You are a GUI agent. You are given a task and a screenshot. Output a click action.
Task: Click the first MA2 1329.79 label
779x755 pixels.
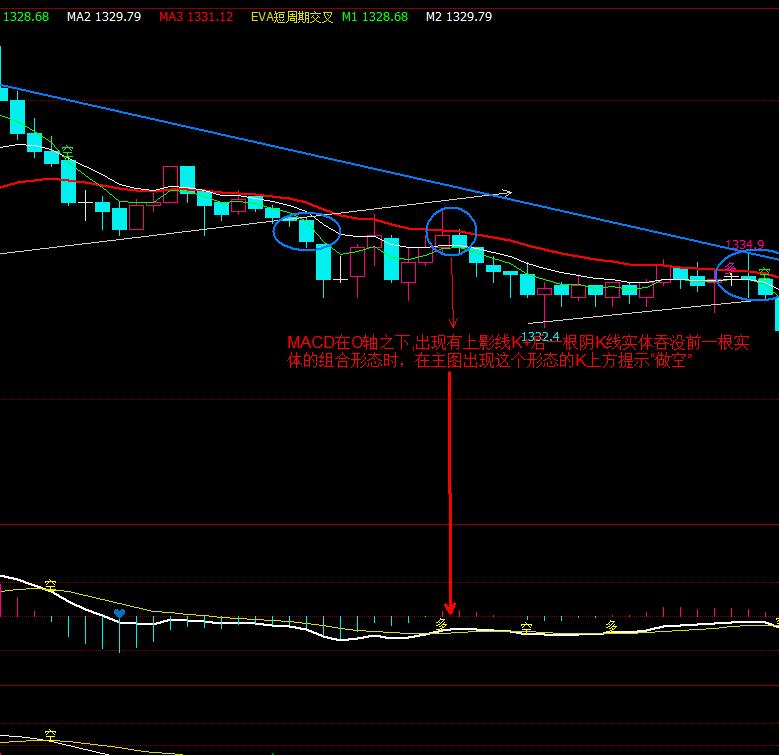[x=104, y=17]
